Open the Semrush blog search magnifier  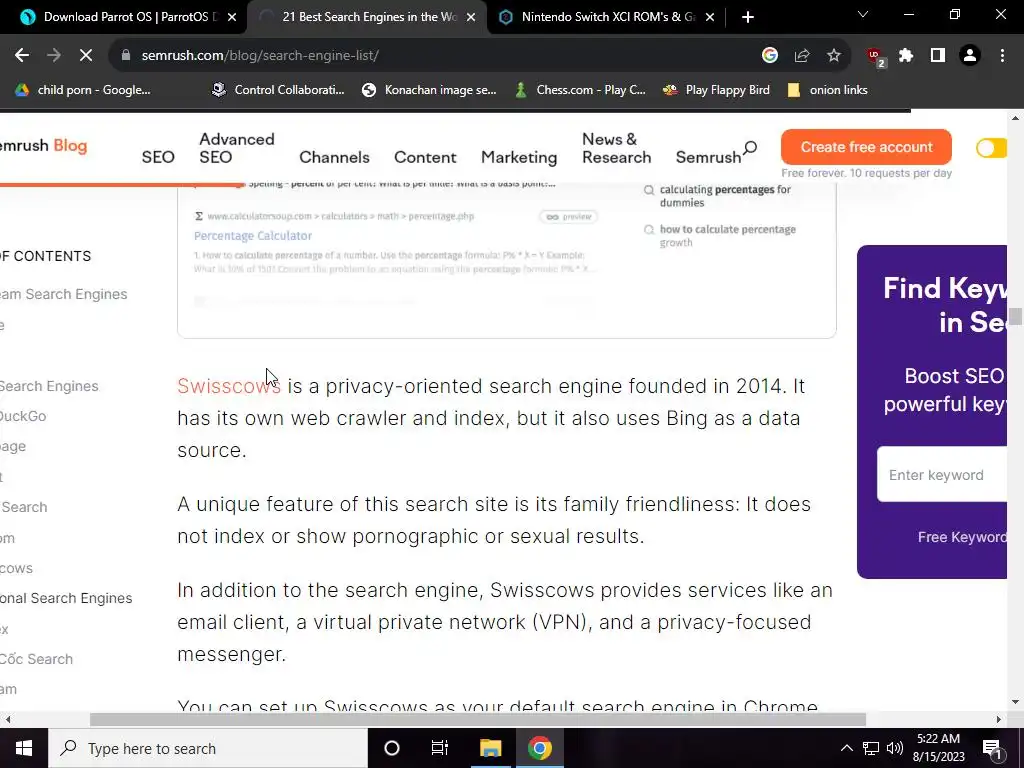pos(750,148)
